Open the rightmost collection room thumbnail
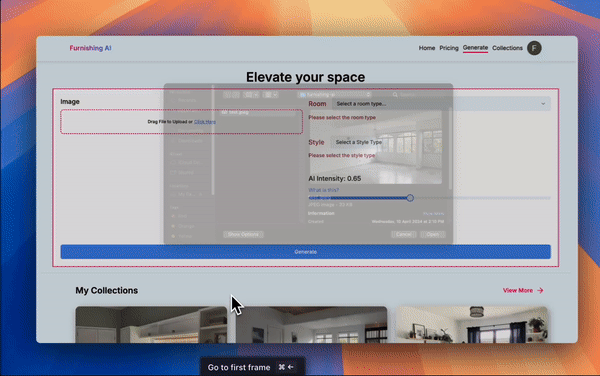Viewport: 600px width, 376px height. tap(472, 324)
